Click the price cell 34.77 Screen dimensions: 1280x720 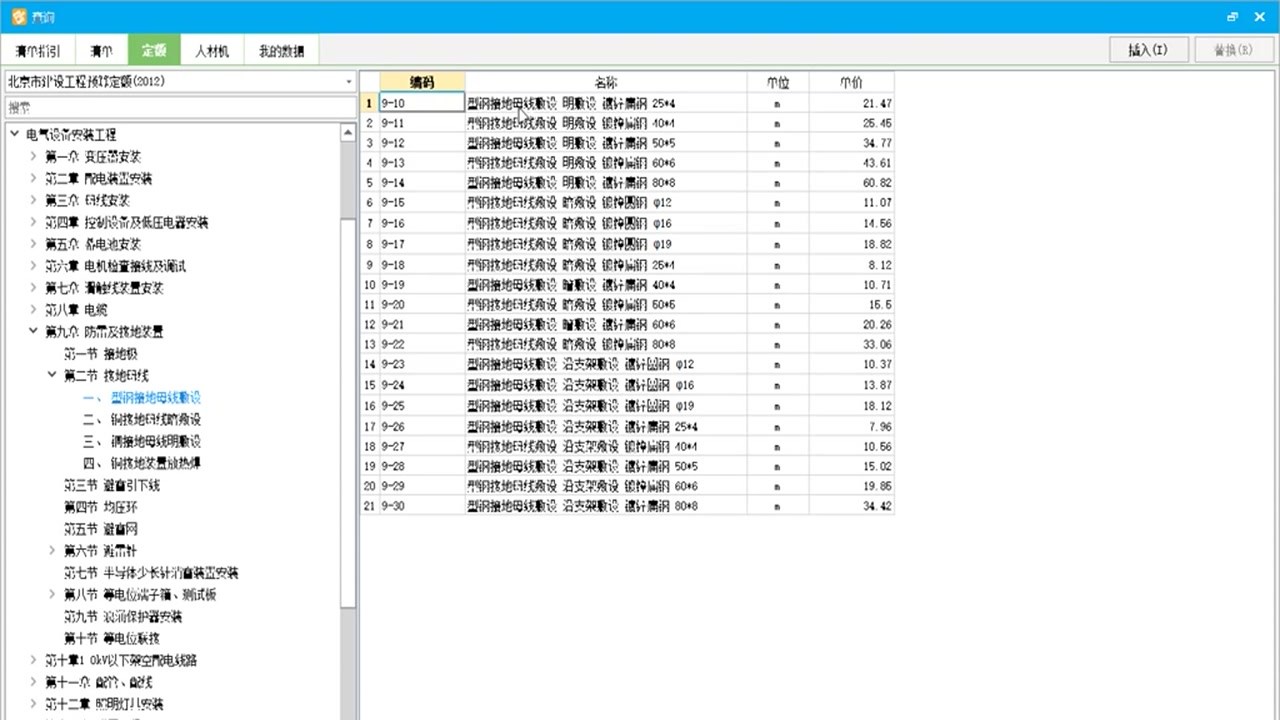851,143
